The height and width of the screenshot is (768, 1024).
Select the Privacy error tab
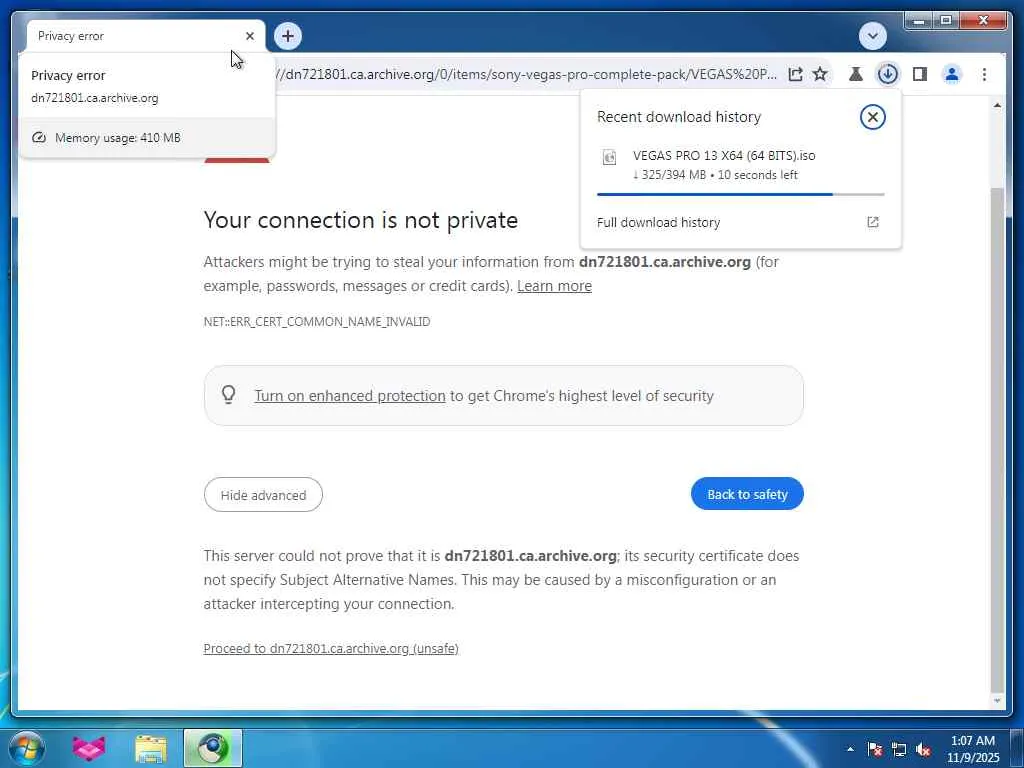(x=137, y=36)
